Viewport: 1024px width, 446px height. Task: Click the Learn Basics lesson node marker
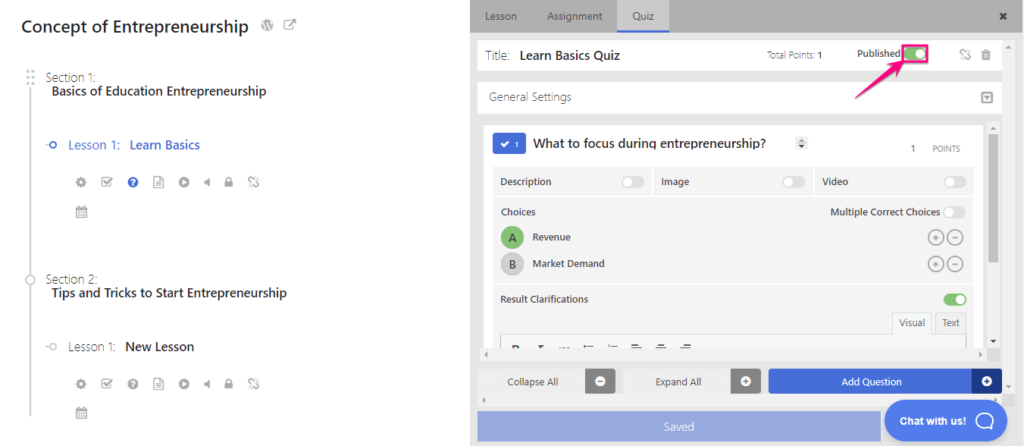point(52,145)
